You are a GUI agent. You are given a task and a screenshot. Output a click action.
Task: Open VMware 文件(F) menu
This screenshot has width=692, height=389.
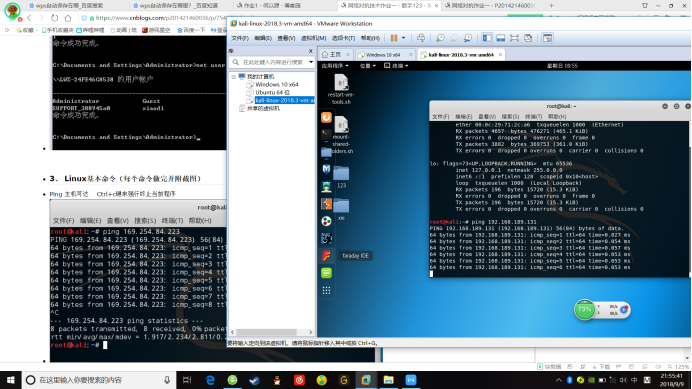pos(240,38)
